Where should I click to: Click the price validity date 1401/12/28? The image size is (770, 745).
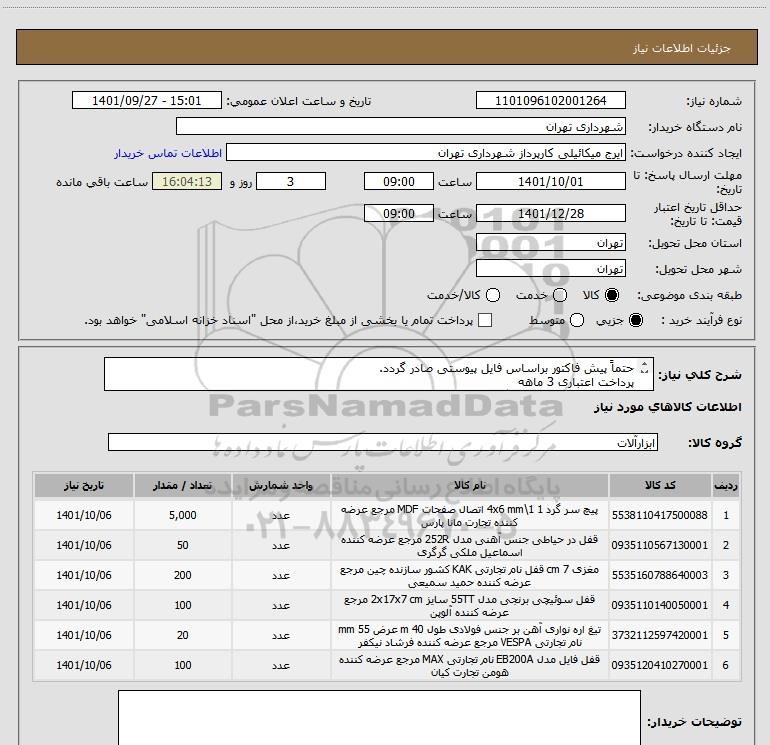point(550,213)
